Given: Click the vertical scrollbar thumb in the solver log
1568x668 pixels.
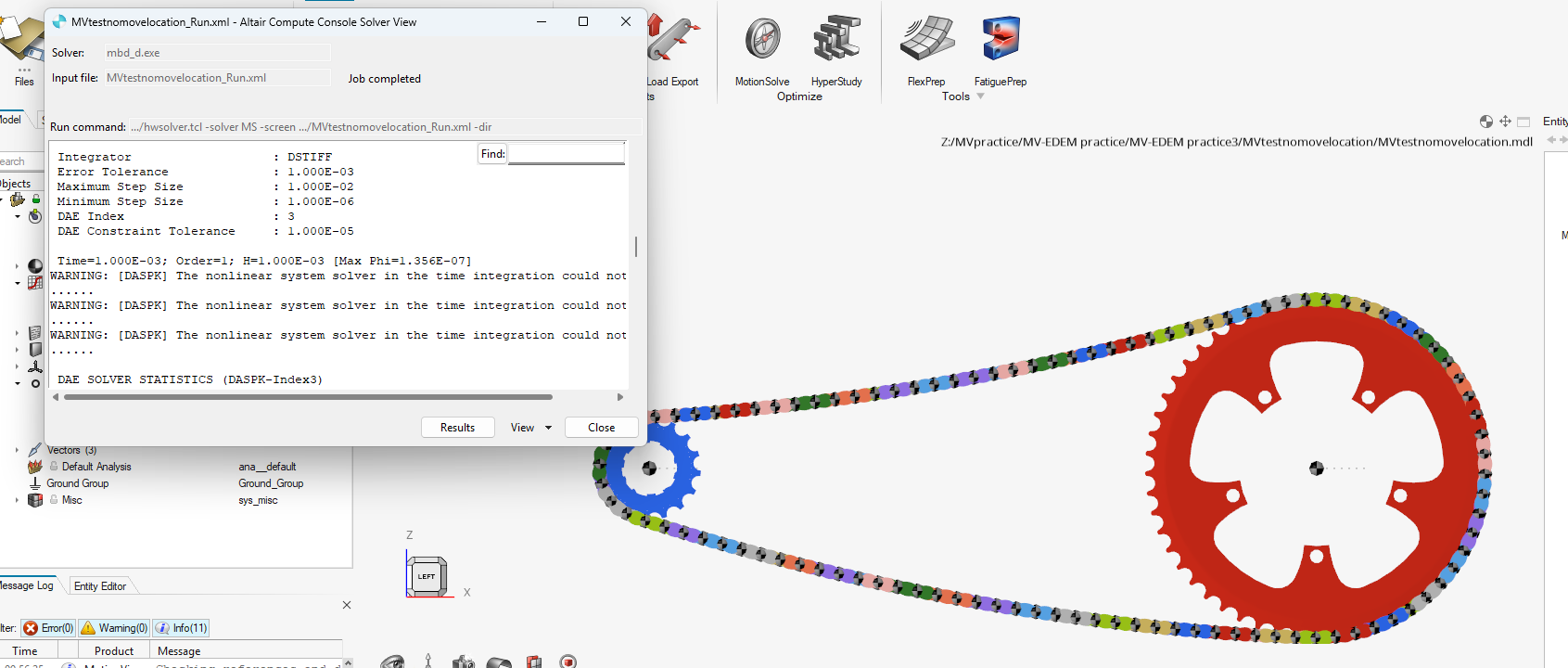Looking at the screenshot, I should click(636, 246).
